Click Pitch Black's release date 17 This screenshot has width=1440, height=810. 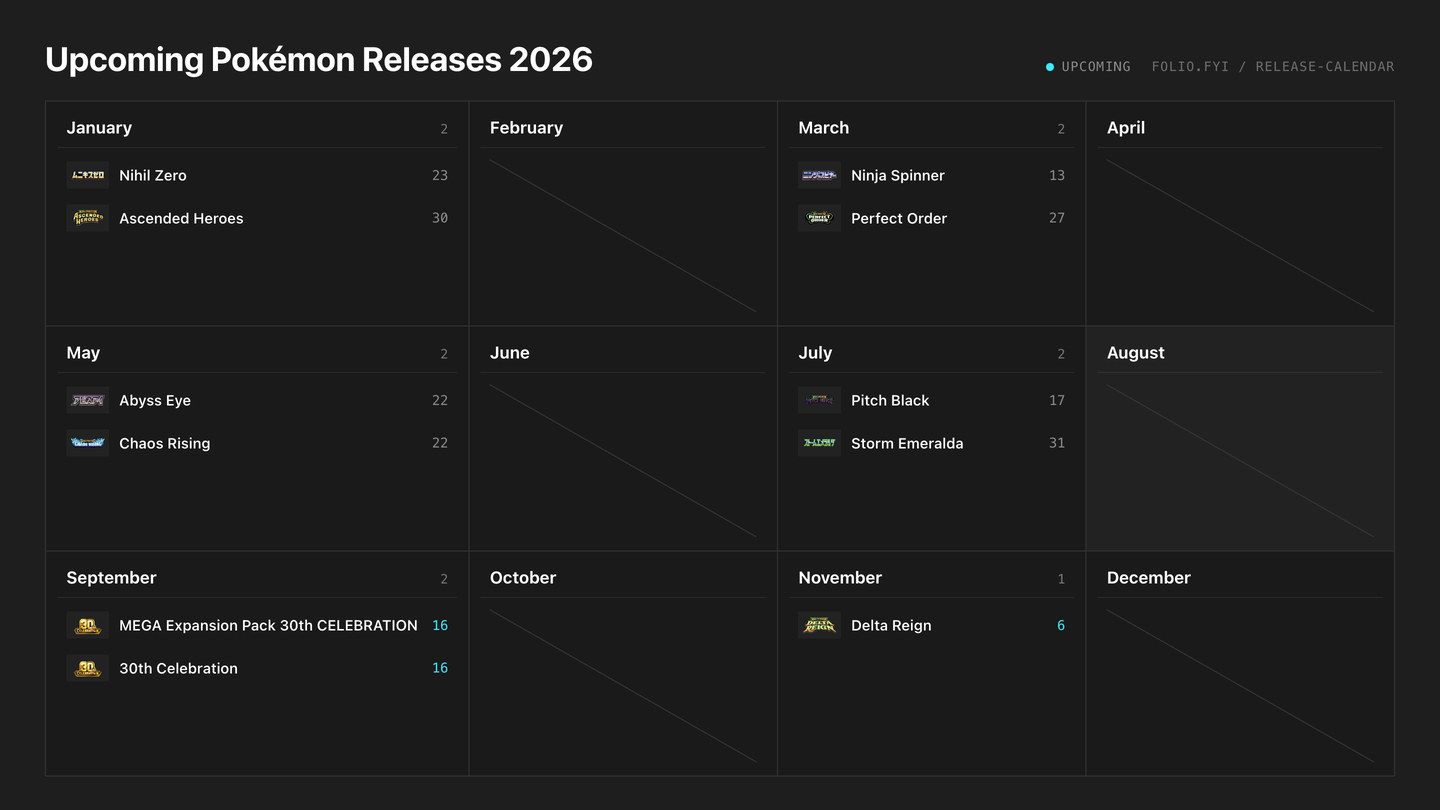[1057, 400]
